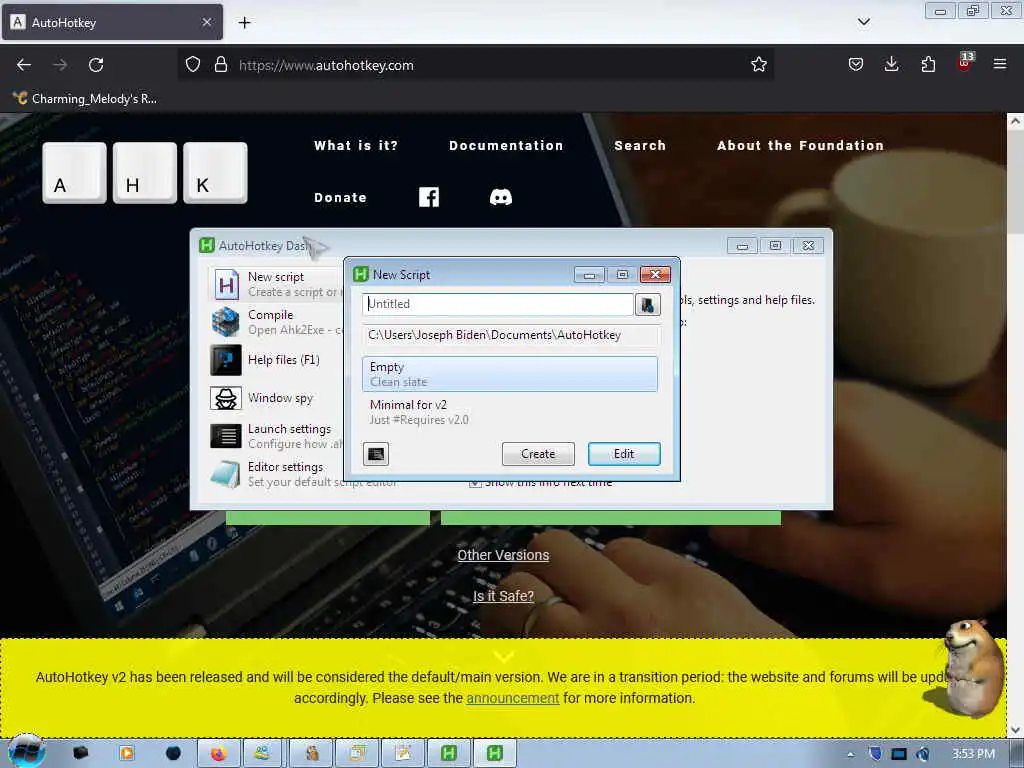
Task: Toggle the Show this info next time checkbox
Action: pyautogui.click(x=475, y=484)
